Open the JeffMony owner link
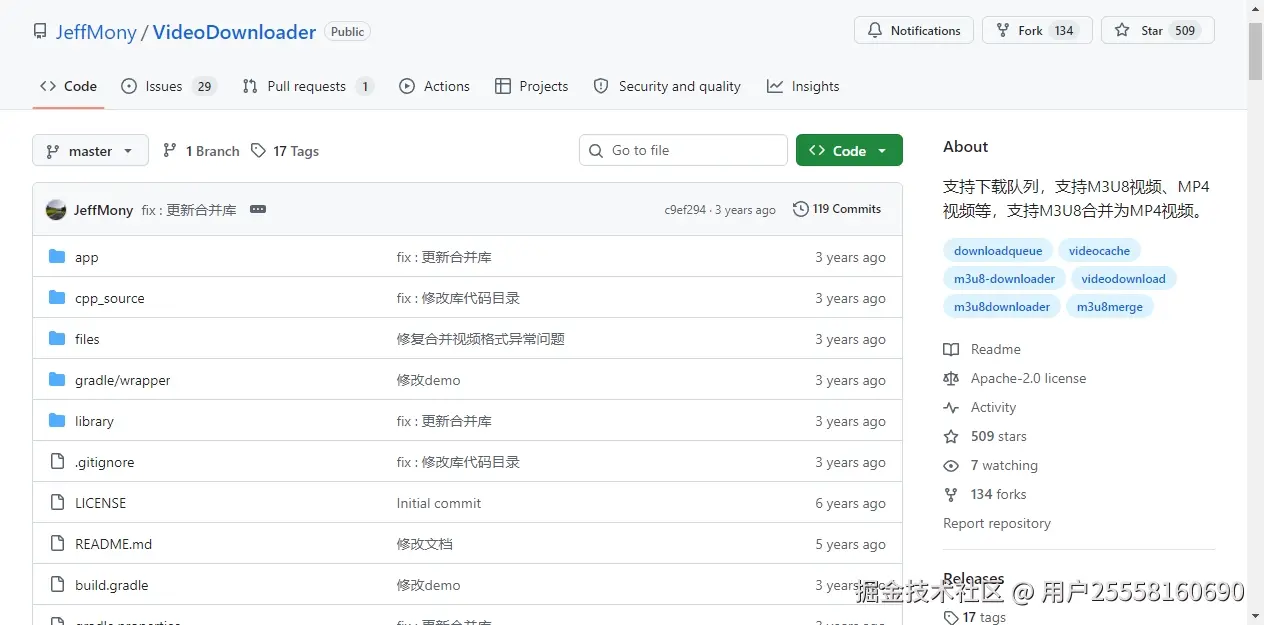1264x625 pixels. (x=96, y=32)
